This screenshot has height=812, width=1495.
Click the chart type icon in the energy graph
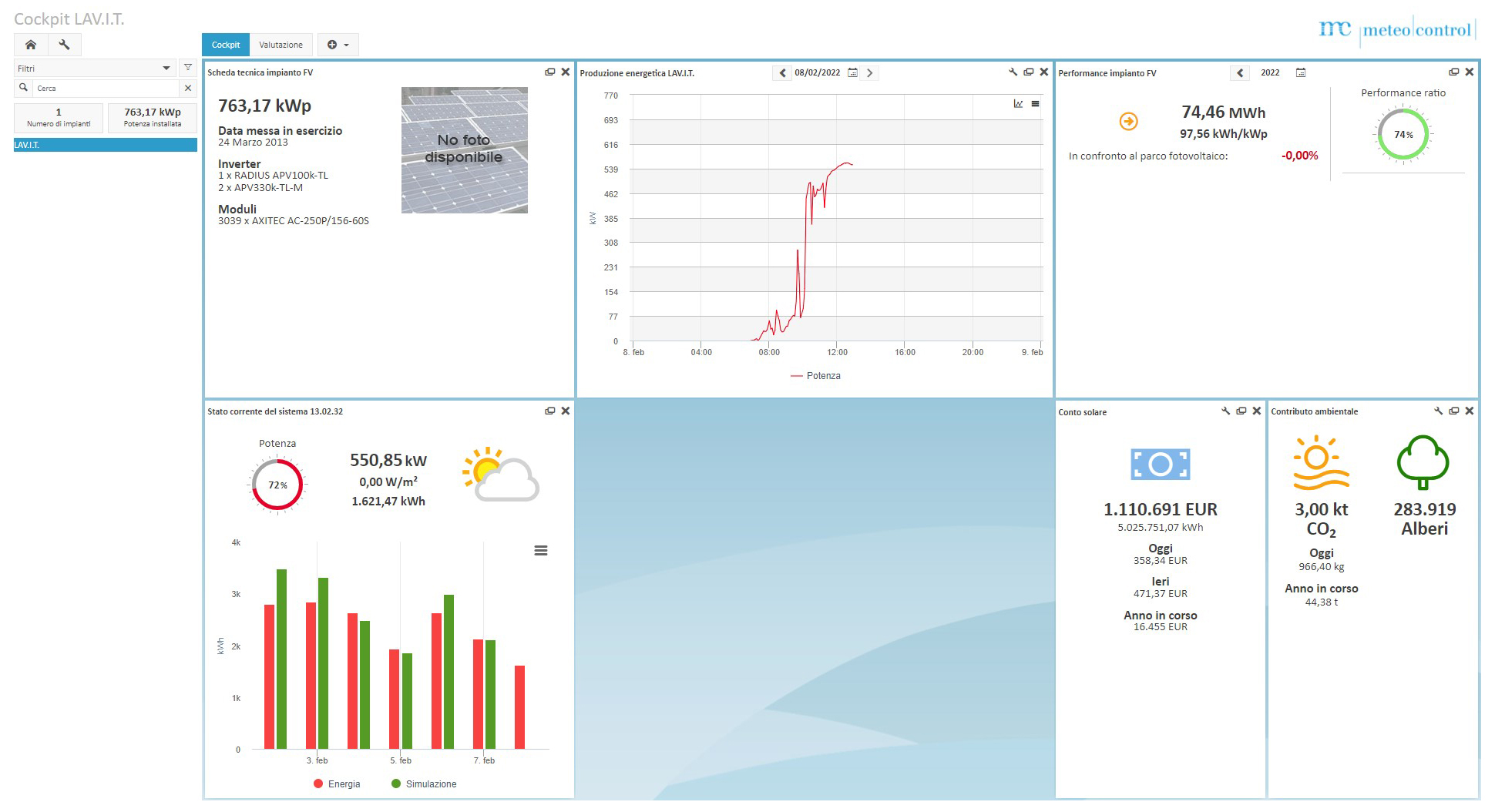point(1018,104)
